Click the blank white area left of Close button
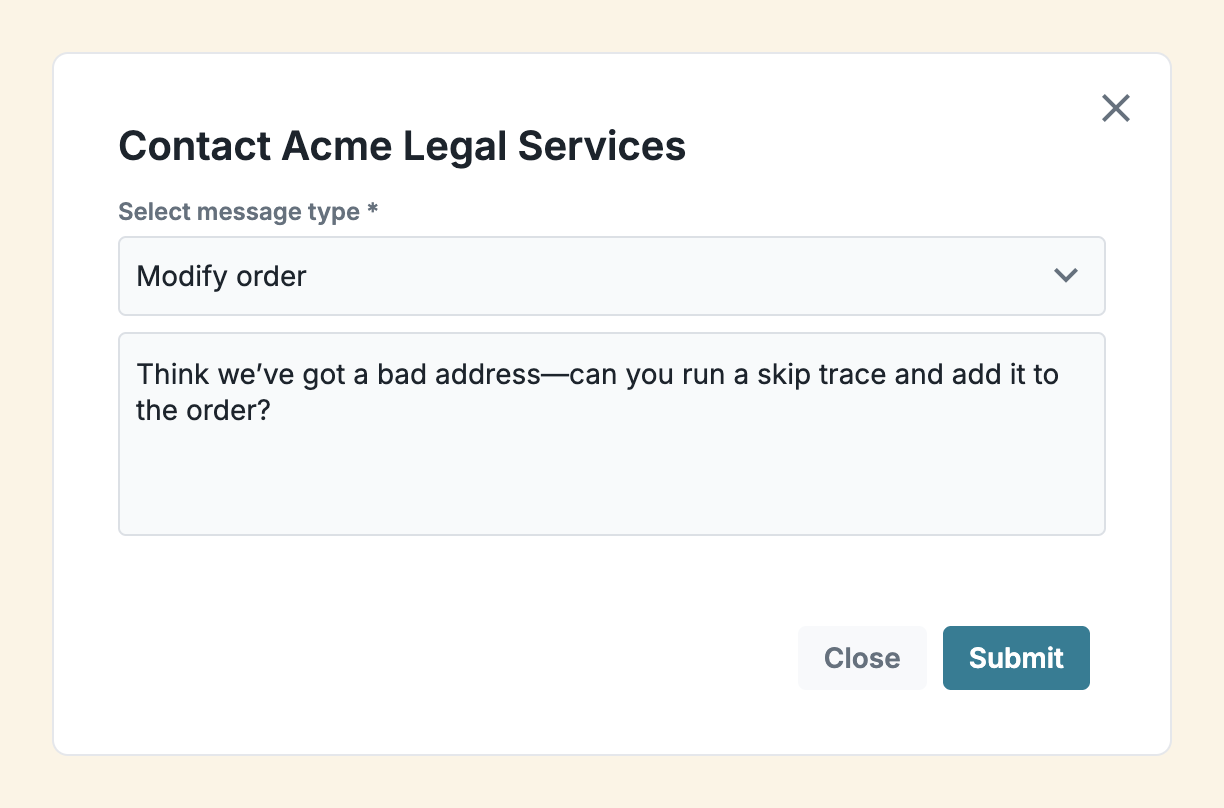This screenshot has width=1224, height=808. pos(450,658)
